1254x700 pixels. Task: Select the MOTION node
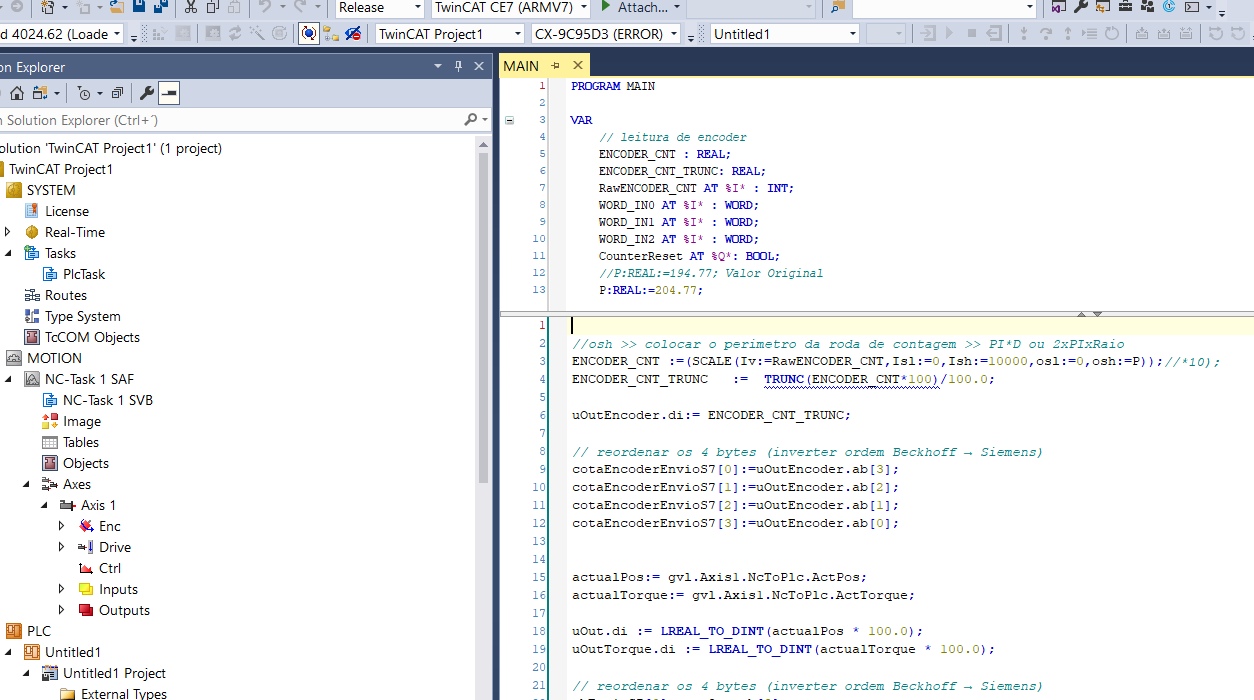tap(54, 358)
